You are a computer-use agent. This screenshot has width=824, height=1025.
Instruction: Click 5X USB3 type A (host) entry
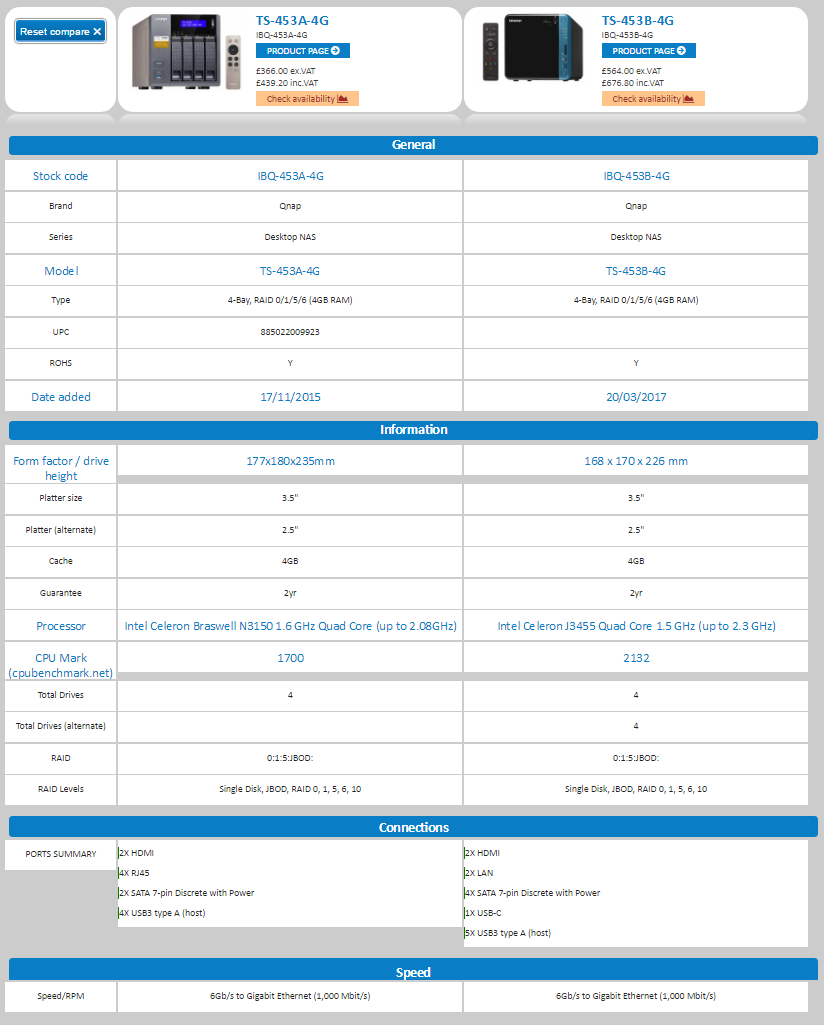coord(508,933)
